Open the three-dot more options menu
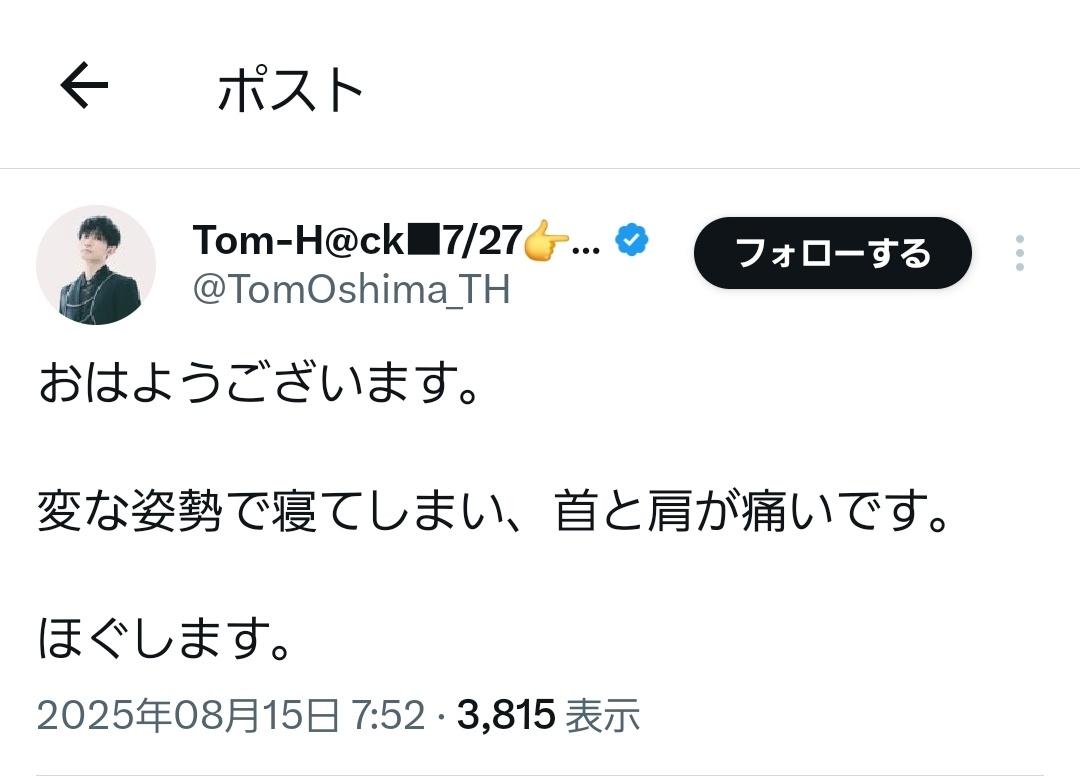1080x782 pixels. [x=1019, y=254]
